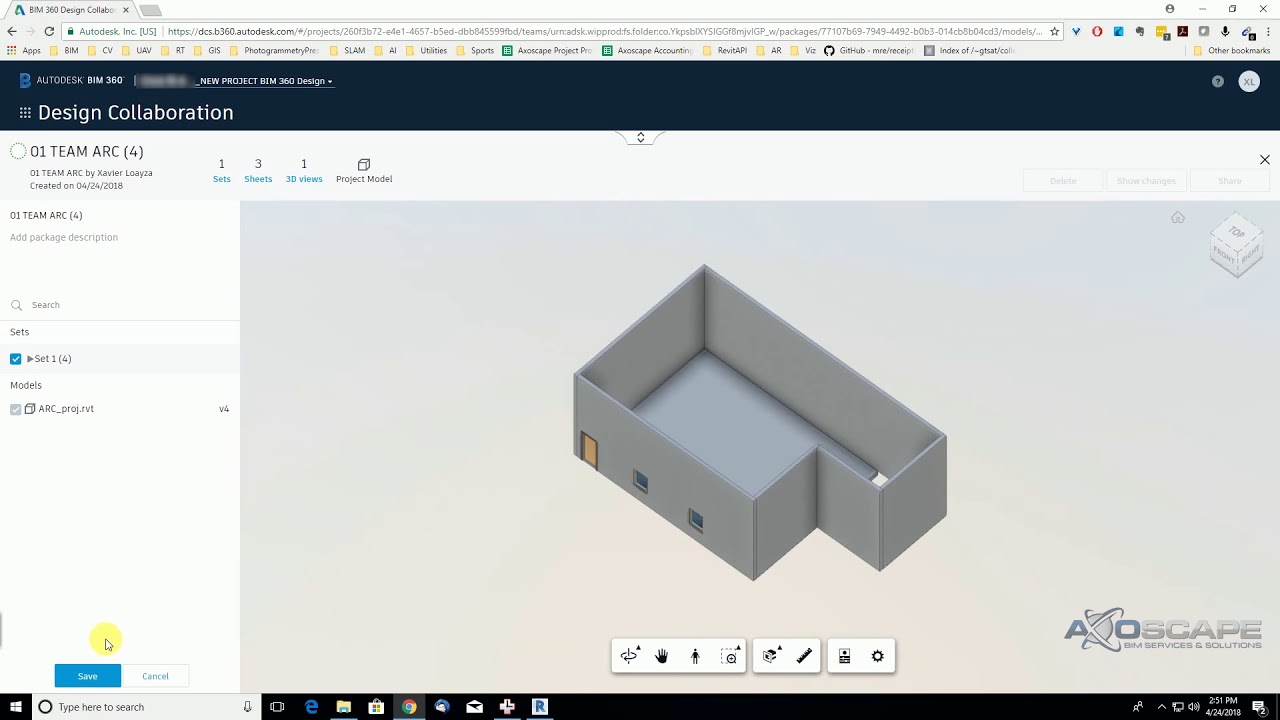The height and width of the screenshot is (720, 1280).
Task: Toggle the ARC_proj.rvt model checkbox
Action: (15, 409)
